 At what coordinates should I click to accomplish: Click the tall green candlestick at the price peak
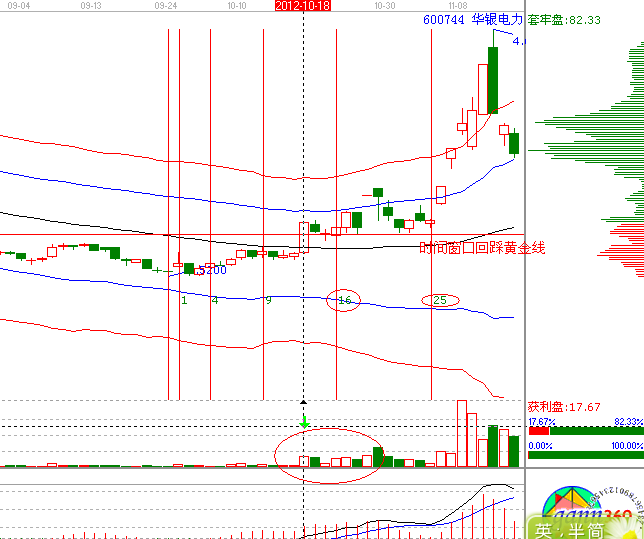pyautogui.click(x=492, y=80)
